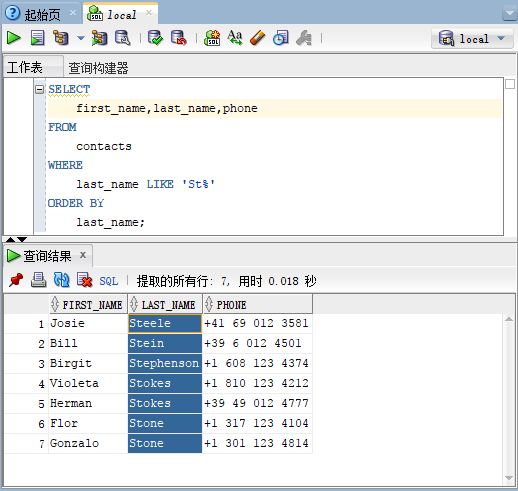The width and height of the screenshot is (518, 491).
Task: Expand the Explain Plan dropdown arrow
Action: click(x=81, y=38)
